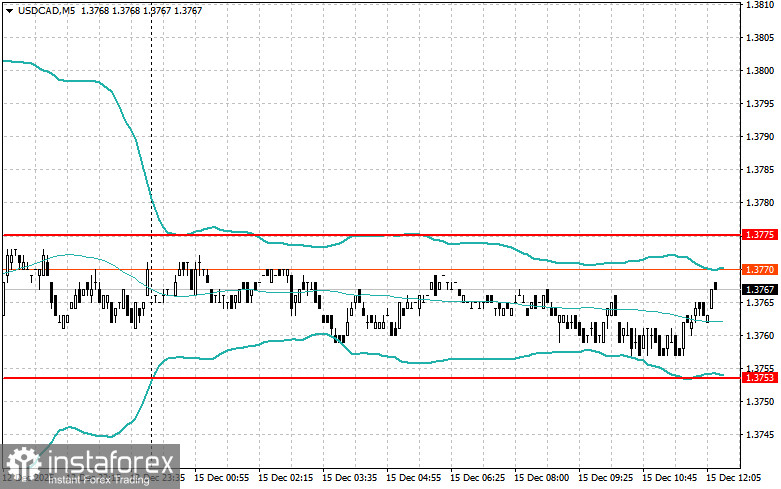Select the 15 Dec 09:25 time label
This screenshot has width=781, height=489.
point(606,478)
